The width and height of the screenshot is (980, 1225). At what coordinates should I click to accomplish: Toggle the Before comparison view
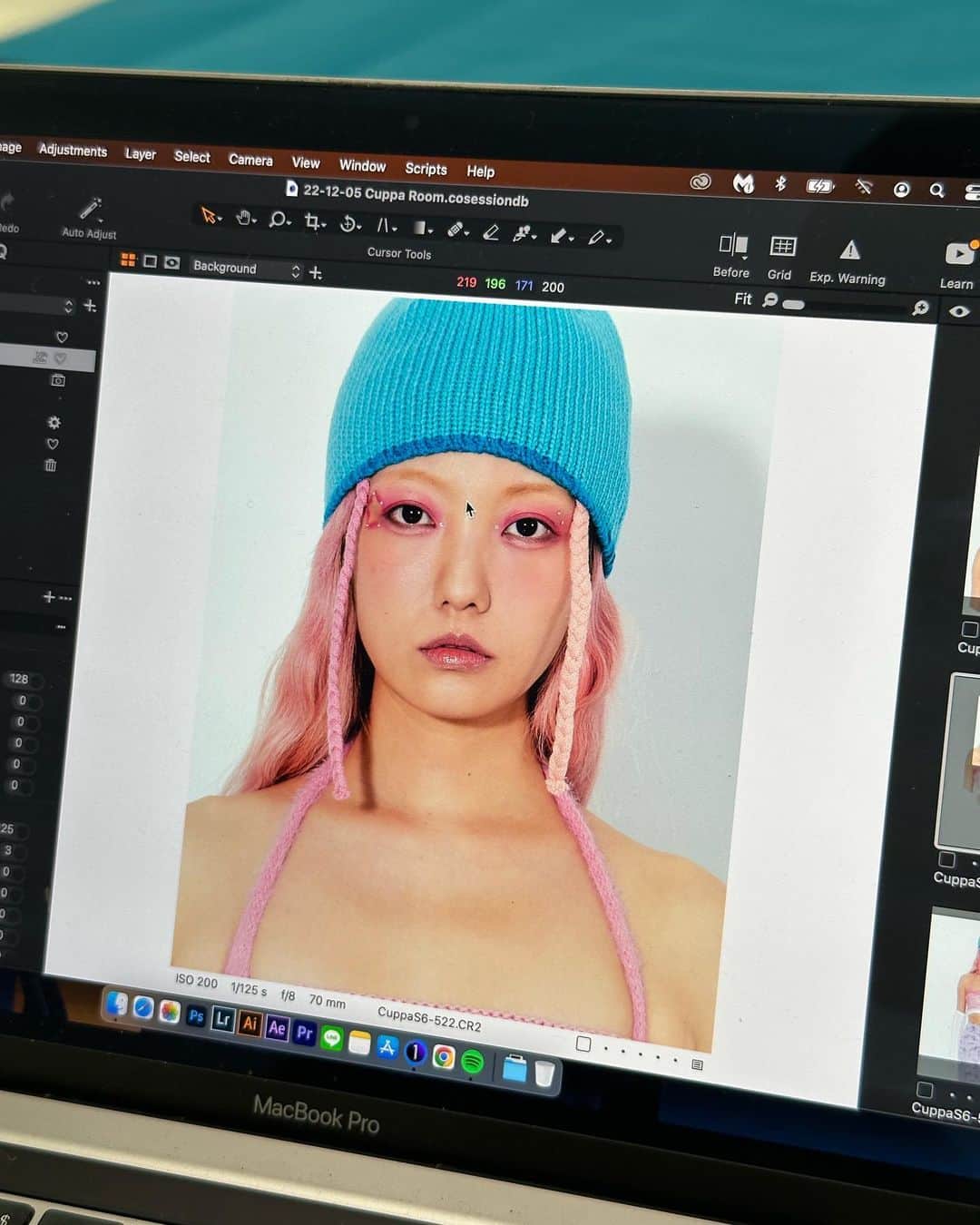point(731,255)
